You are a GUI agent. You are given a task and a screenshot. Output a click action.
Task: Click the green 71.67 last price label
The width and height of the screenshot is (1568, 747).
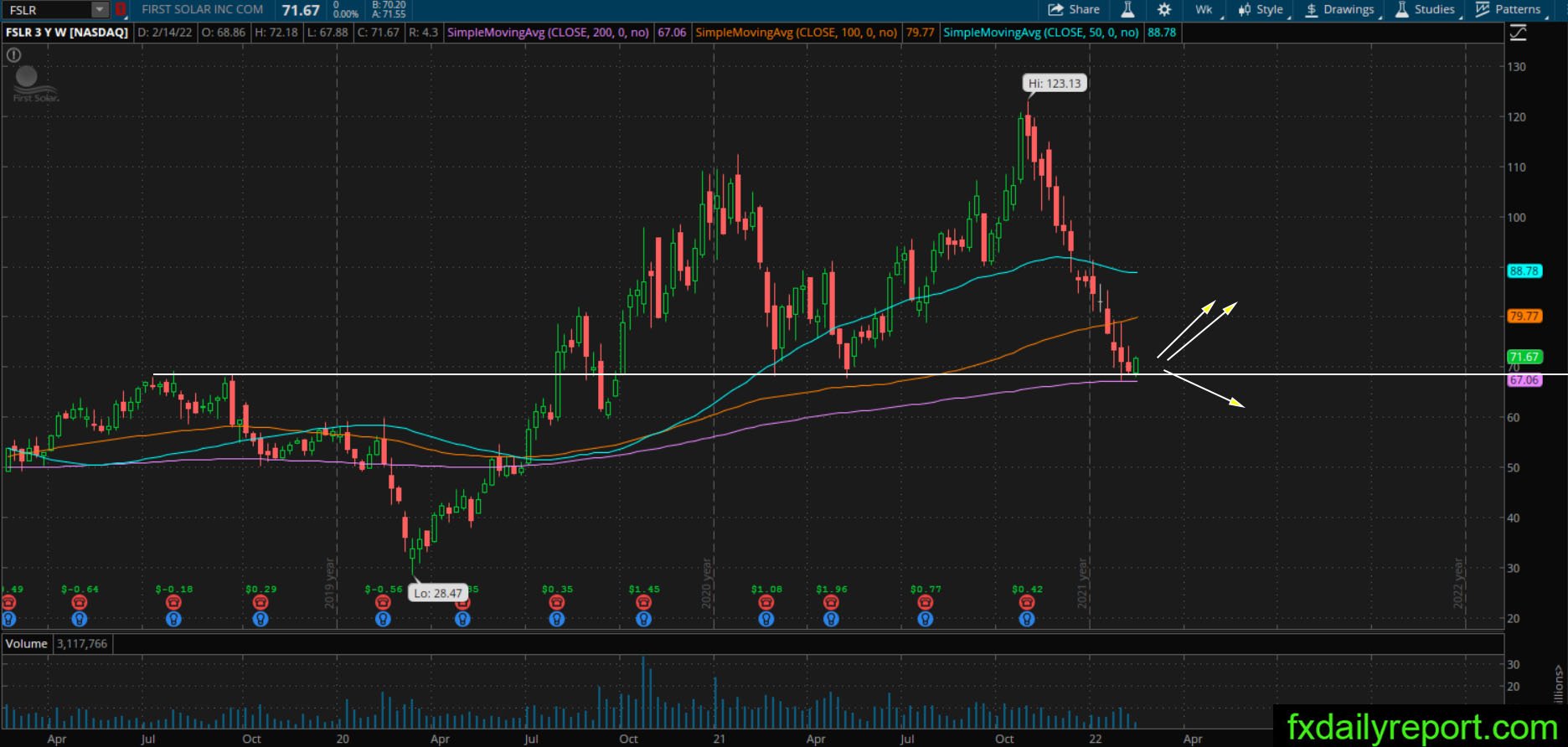pos(1524,357)
